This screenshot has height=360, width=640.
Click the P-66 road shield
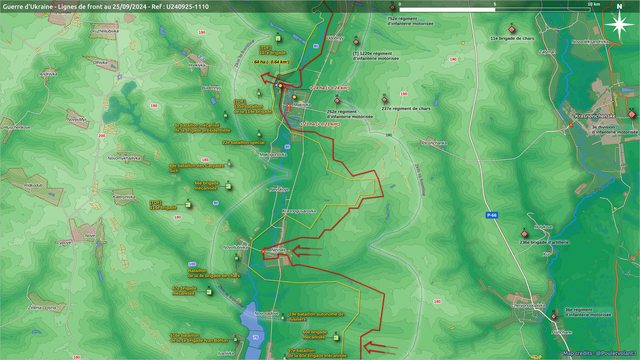pyautogui.click(x=491, y=215)
